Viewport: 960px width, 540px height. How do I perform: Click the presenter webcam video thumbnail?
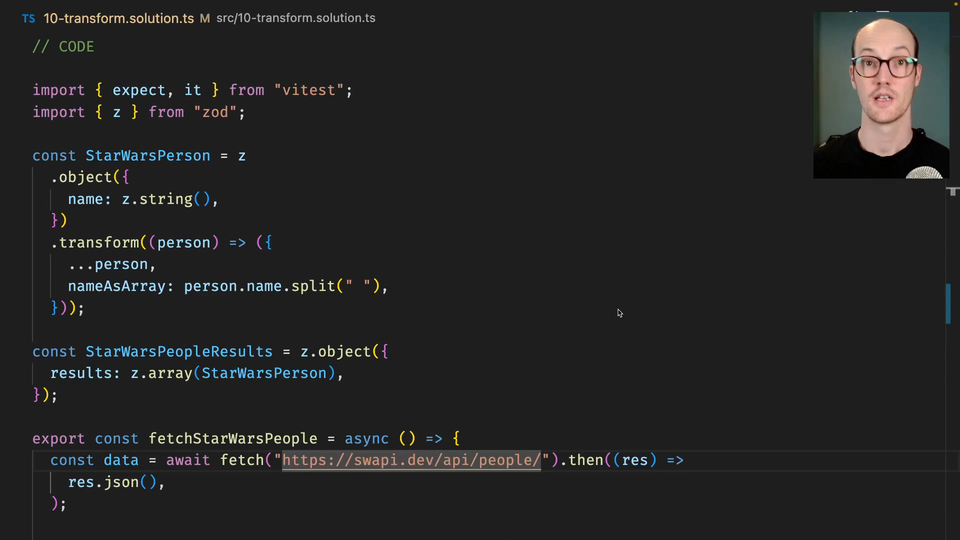(881, 96)
